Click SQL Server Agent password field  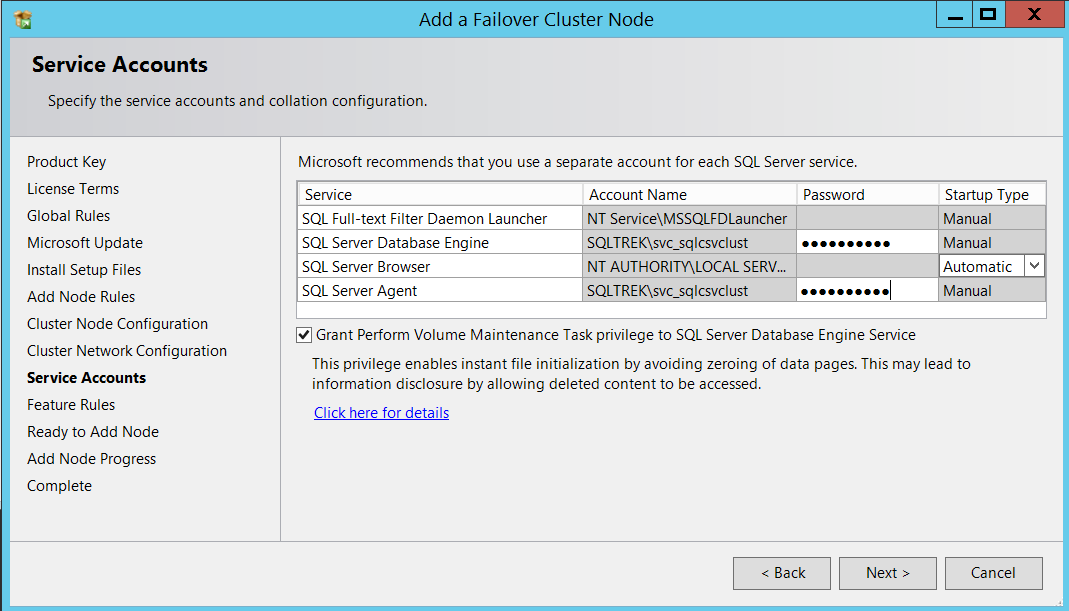[x=867, y=291]
